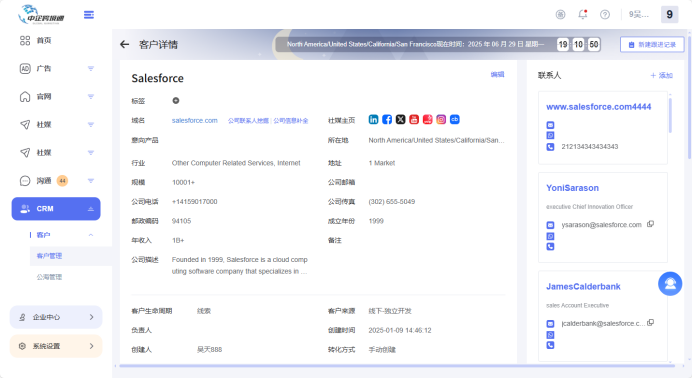Click the red icon between YouTube and Instagram

click(x=427, y=119)
